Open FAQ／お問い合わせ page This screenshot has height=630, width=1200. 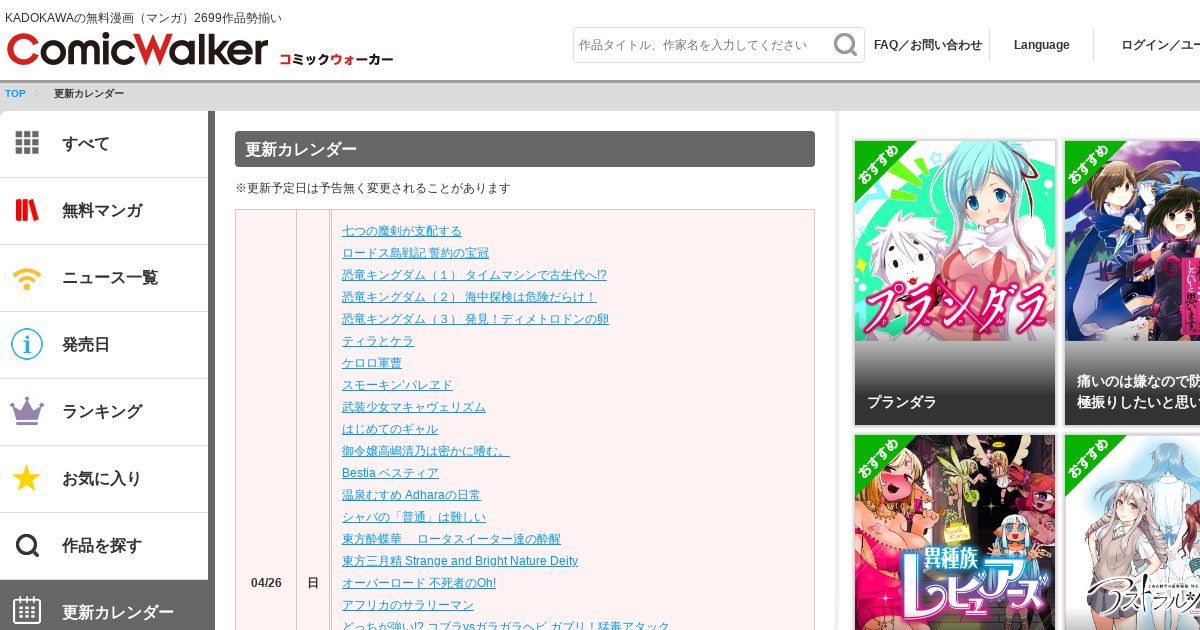(x=928, y=45)
